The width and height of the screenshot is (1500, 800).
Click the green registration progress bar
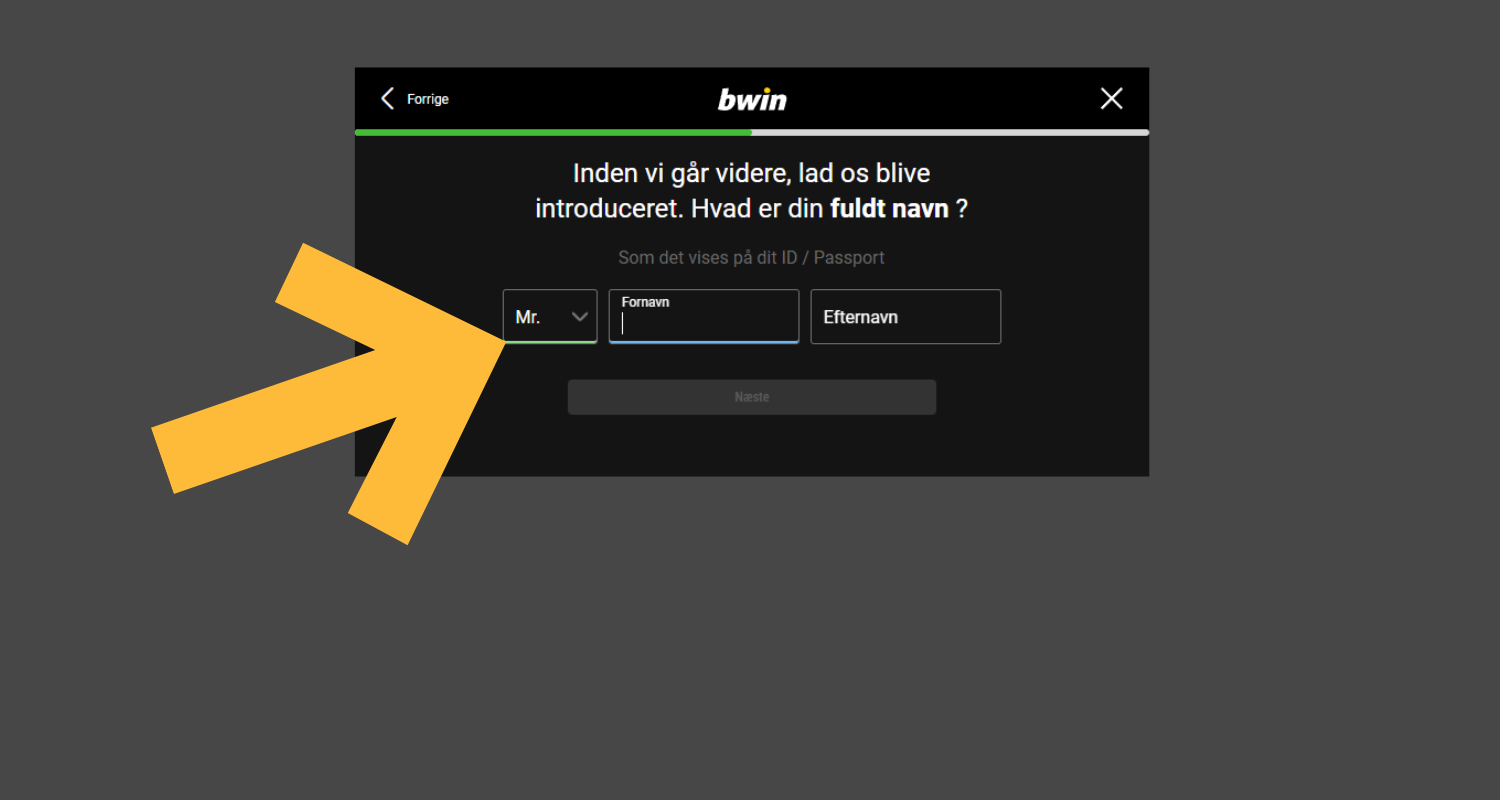coord(553,132)
